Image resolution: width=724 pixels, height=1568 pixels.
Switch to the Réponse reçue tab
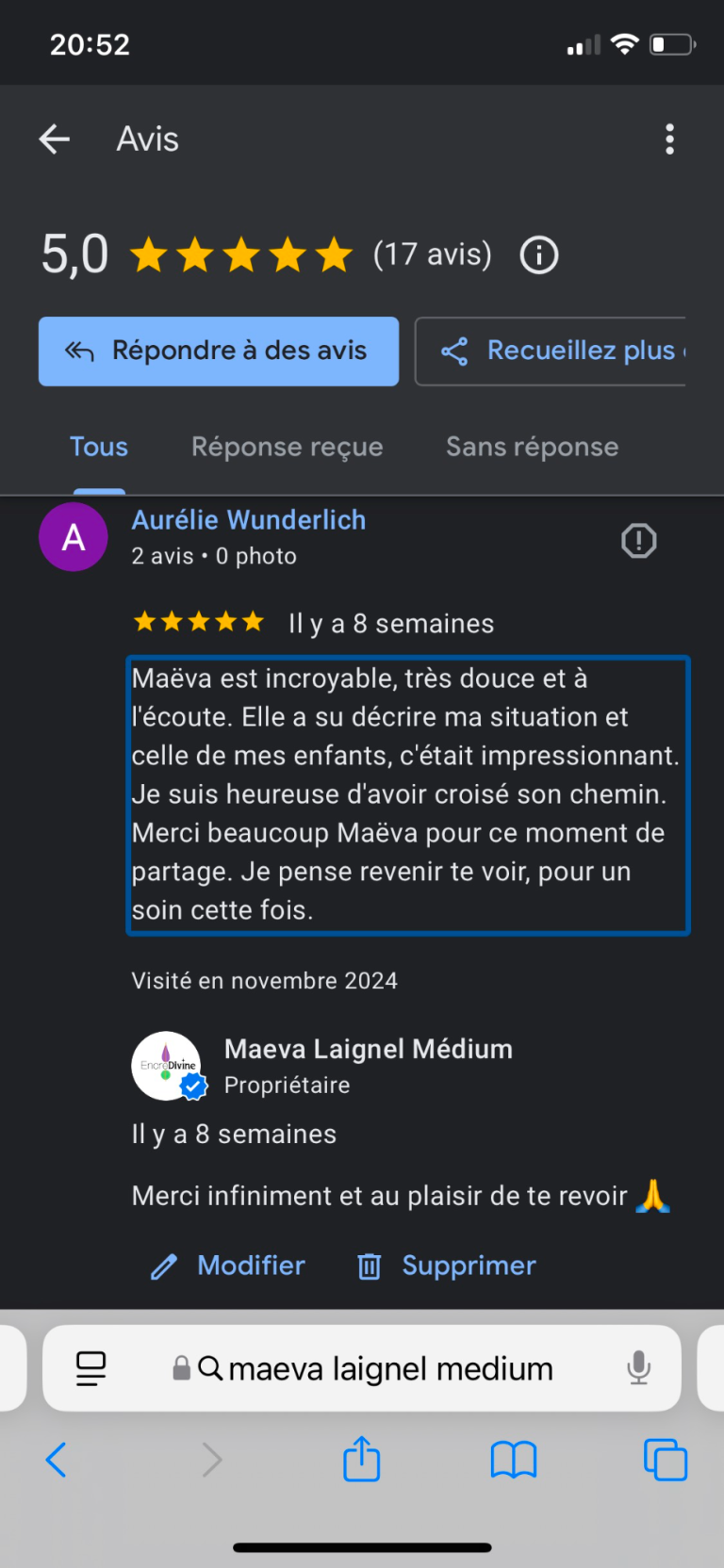pos(288,447)
